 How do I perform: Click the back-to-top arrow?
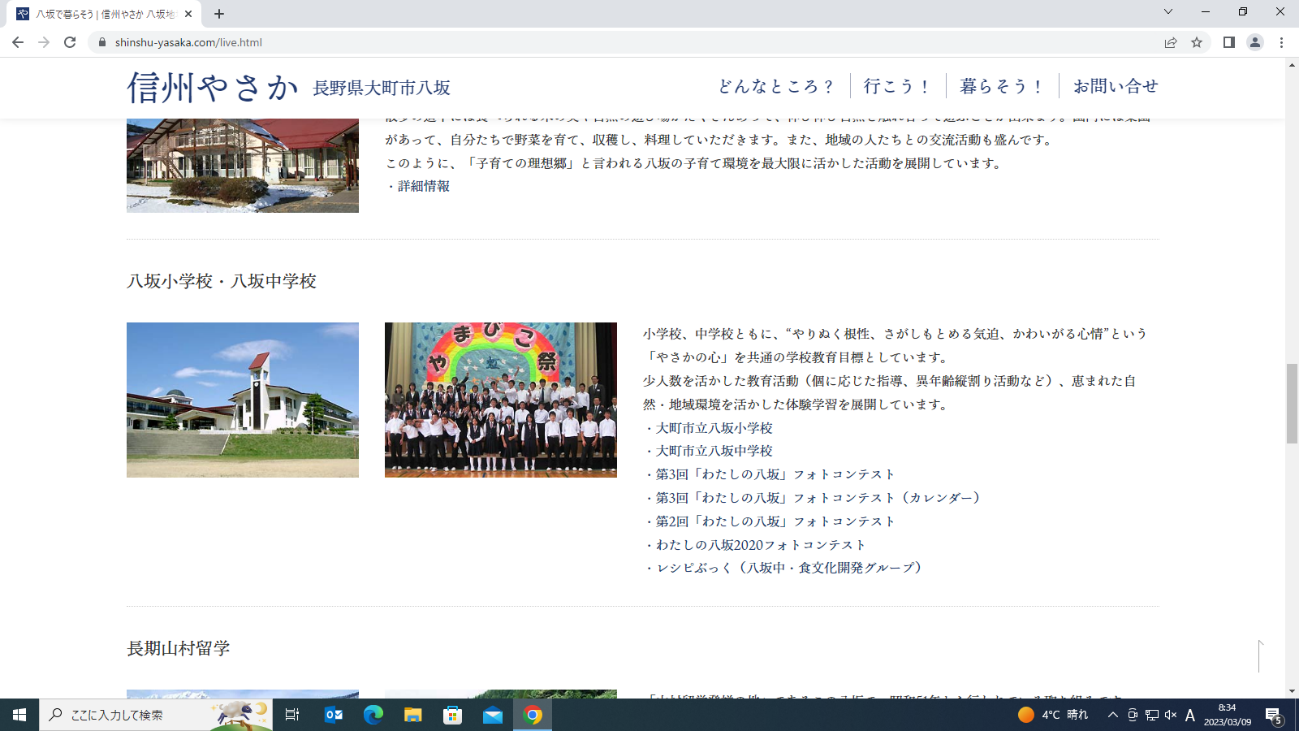(x=1260, y=656)
